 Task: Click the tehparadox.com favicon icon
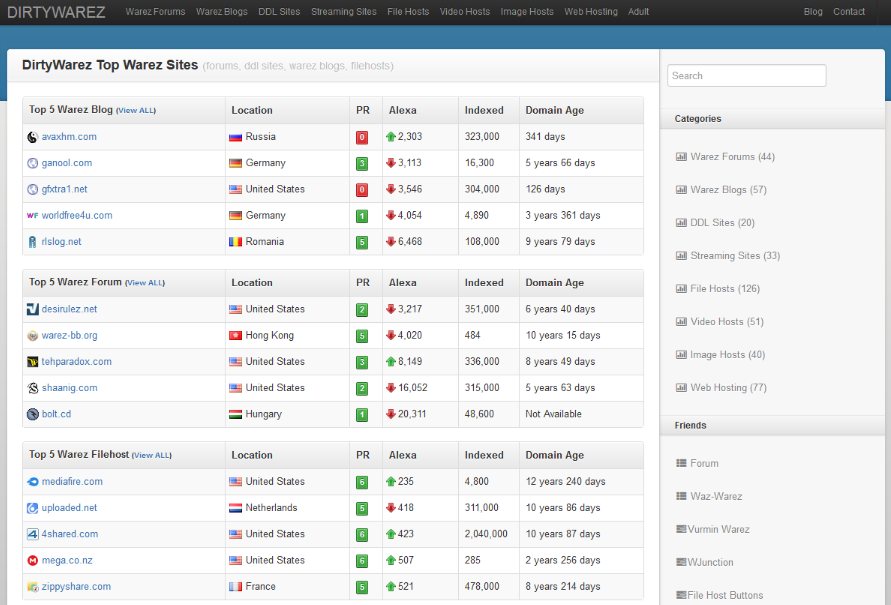tap(33, 362)
